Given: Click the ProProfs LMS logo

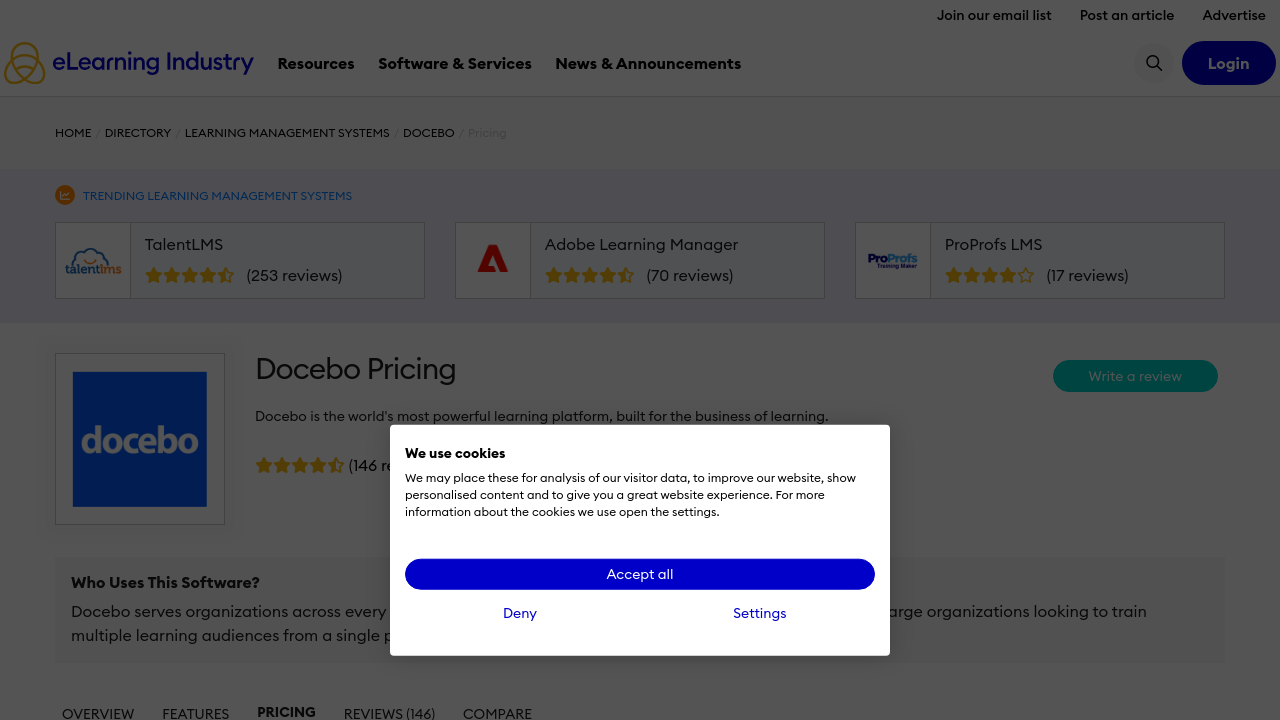Looking at the screenshot, I should 893,261.
